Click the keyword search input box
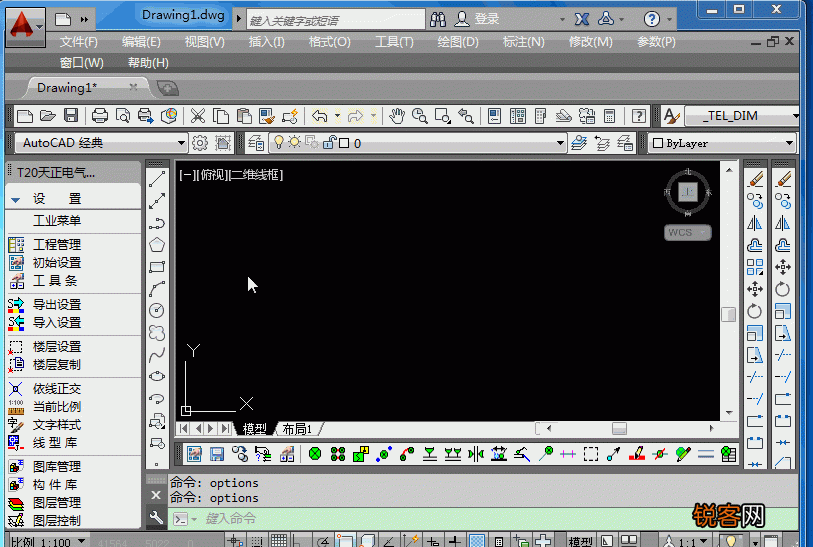 (x=335, y=20)
